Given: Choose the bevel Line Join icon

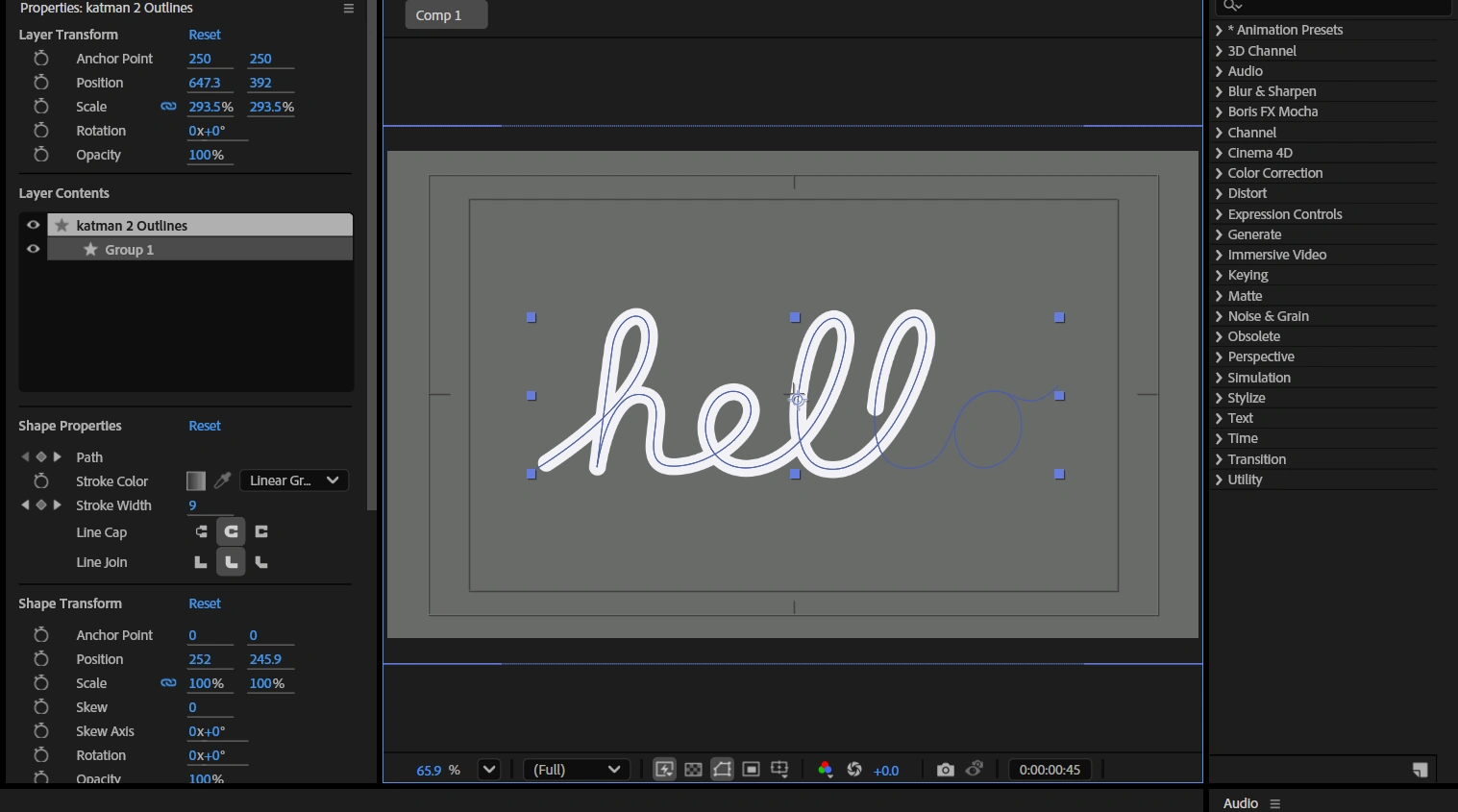Looking at the screenshot, I should tap(261, 562).
